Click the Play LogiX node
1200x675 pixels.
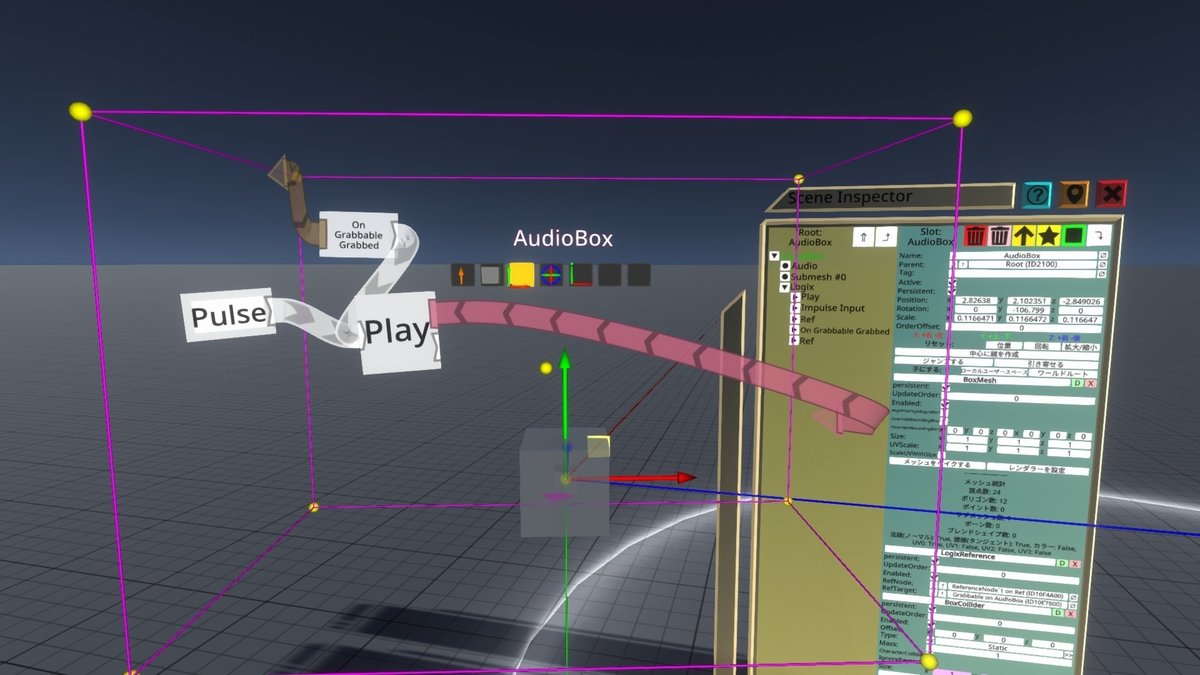click(398, 332)
